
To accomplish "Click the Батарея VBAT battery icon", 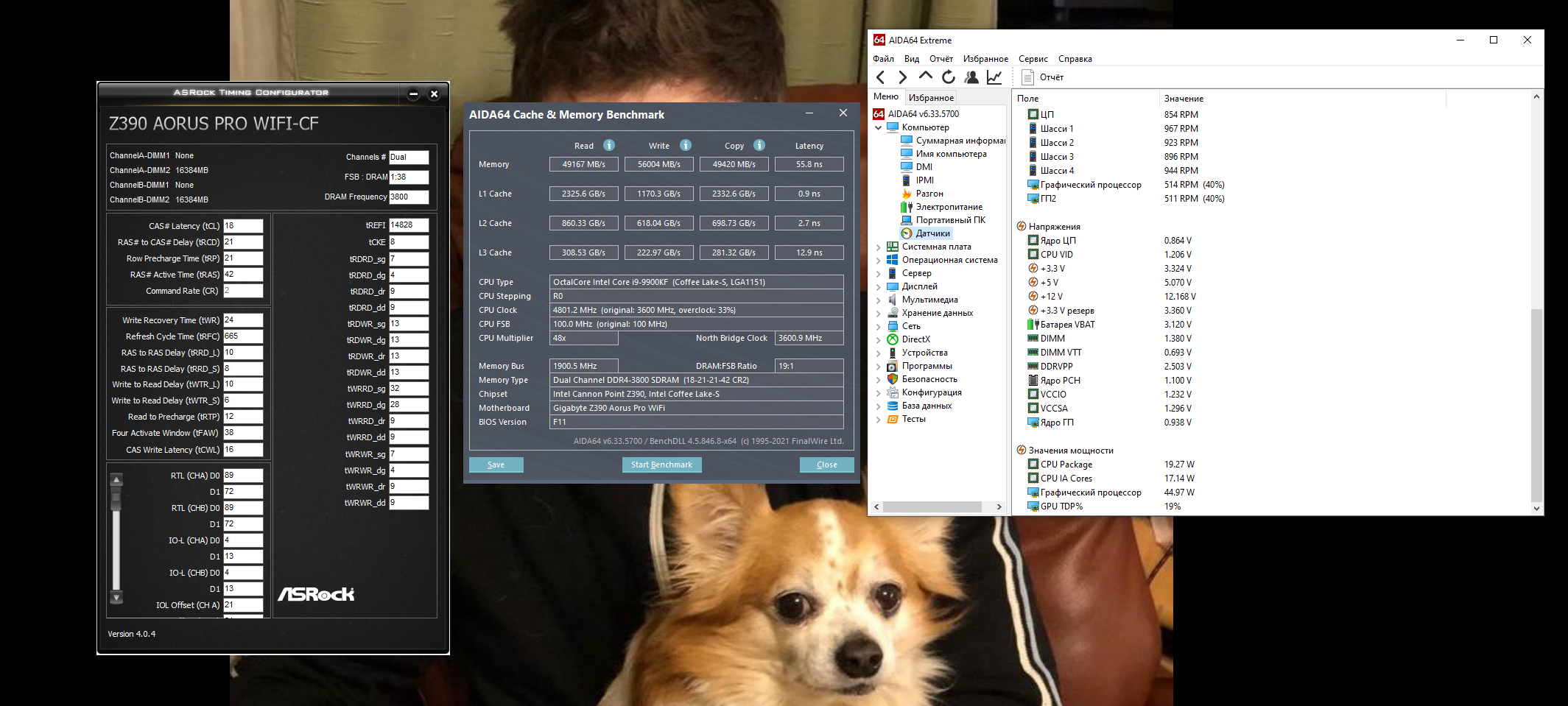I will pos(1033,325).
